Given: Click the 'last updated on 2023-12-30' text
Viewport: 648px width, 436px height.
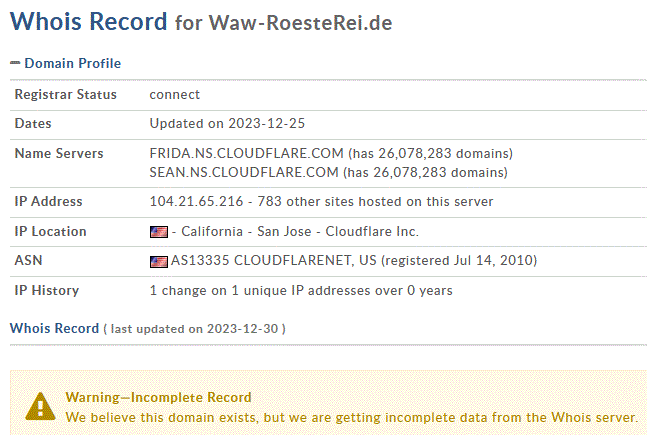Looking at the screenshot, I should [x=194, y=329].
